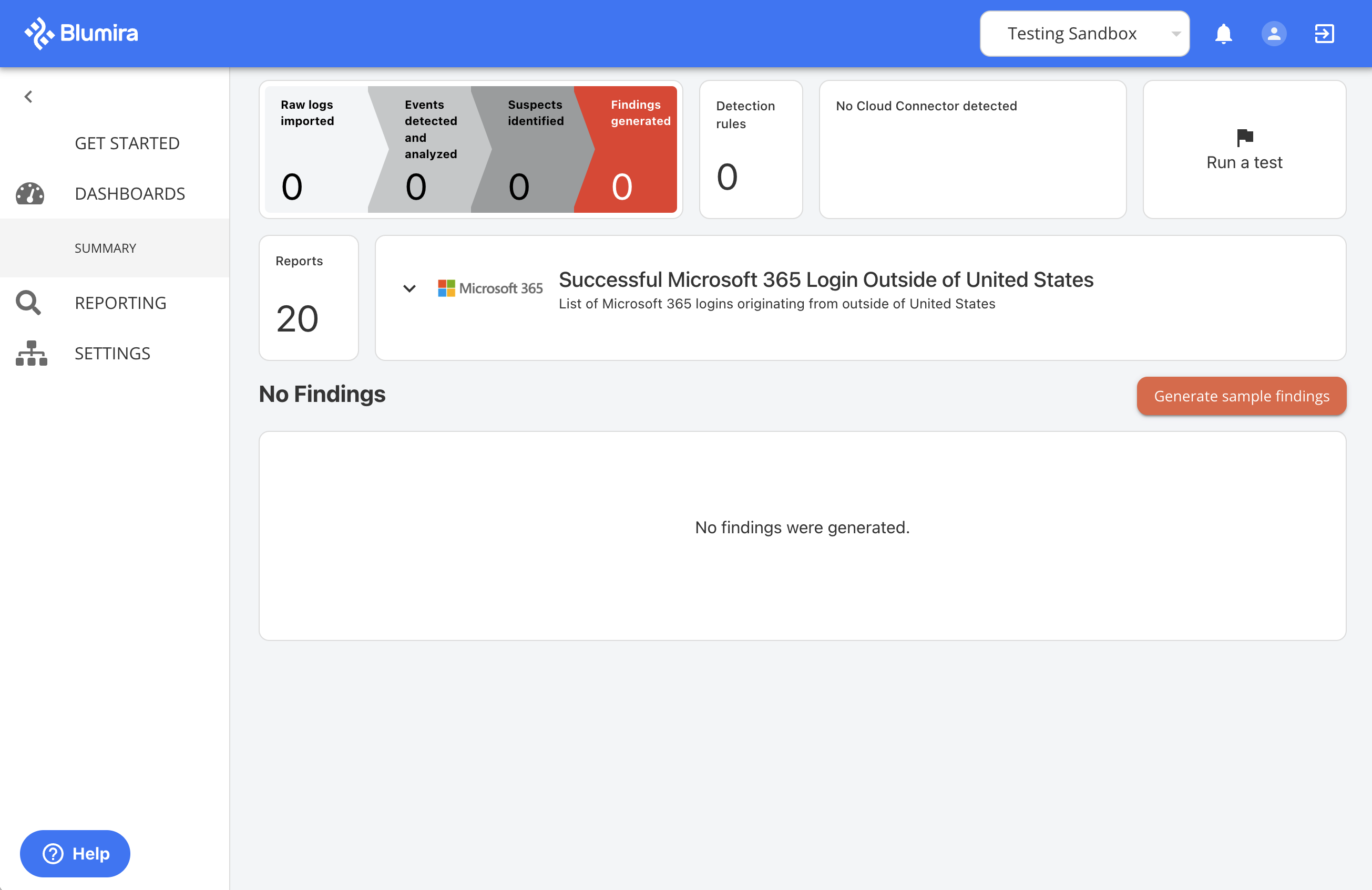
Task: Click the Reporting magnifier icon
Action: [x=28, y=303]
